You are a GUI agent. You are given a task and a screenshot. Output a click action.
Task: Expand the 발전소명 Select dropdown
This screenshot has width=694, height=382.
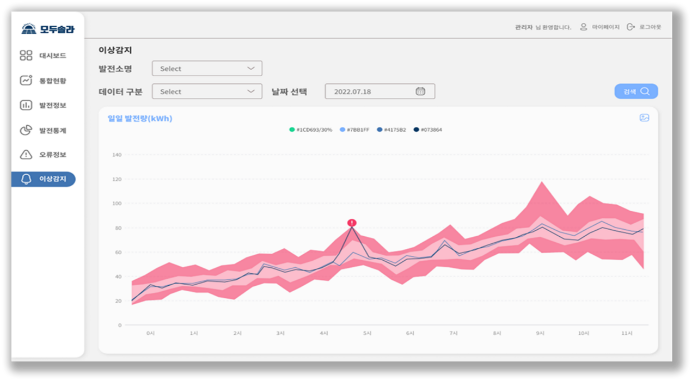tap(207, 69)
